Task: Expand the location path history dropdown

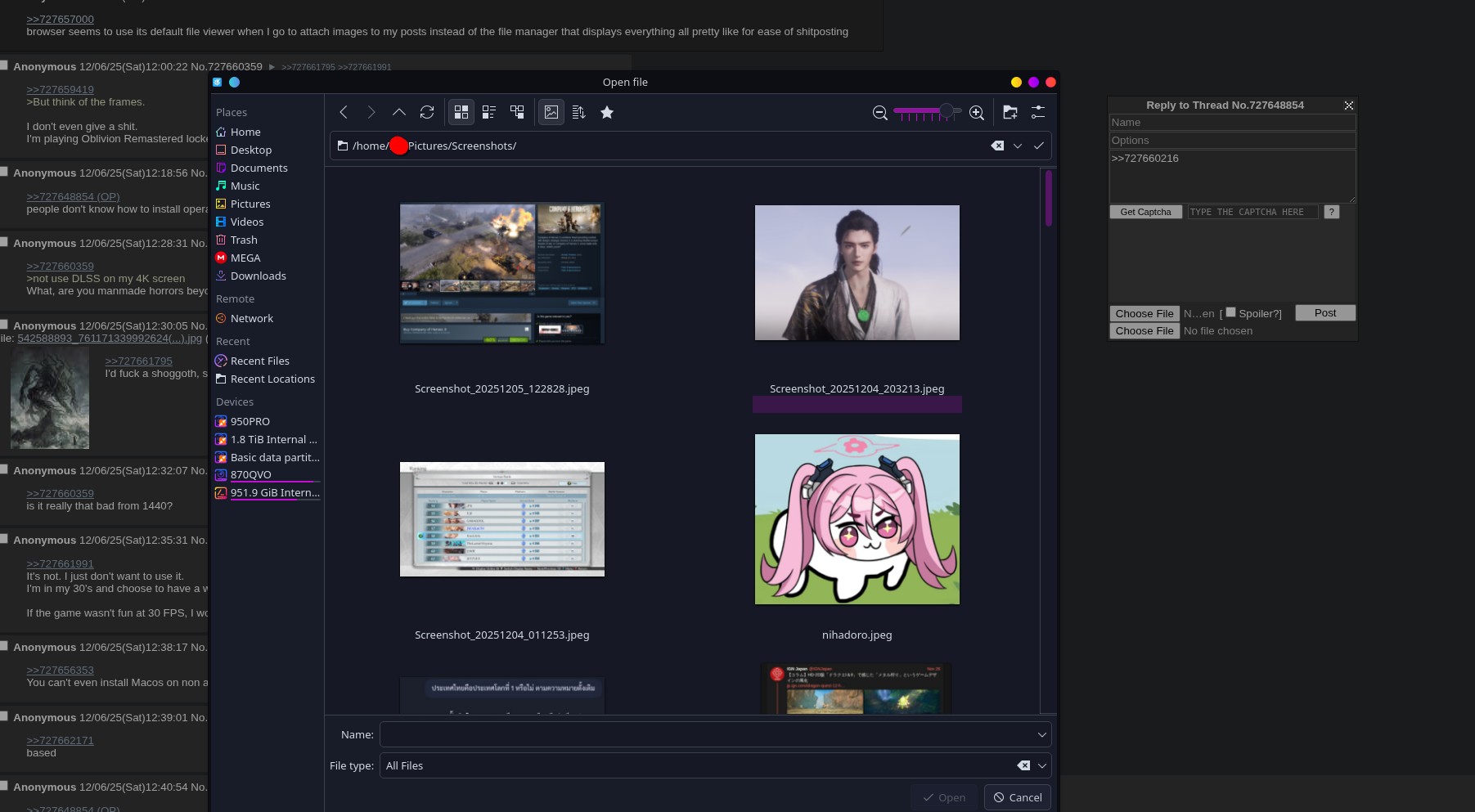Action: pyautogui.click(x=1018, y=146)
